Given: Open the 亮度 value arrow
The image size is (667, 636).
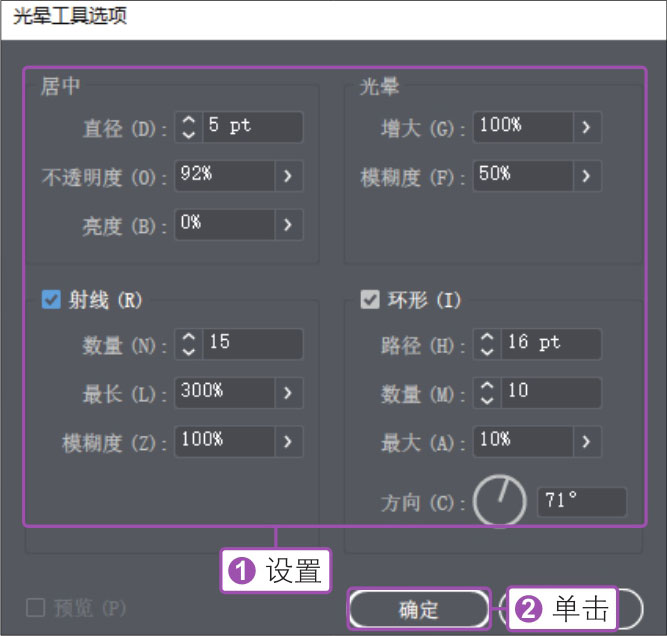Looking at the screenshot, I should [x=288, y=225].
